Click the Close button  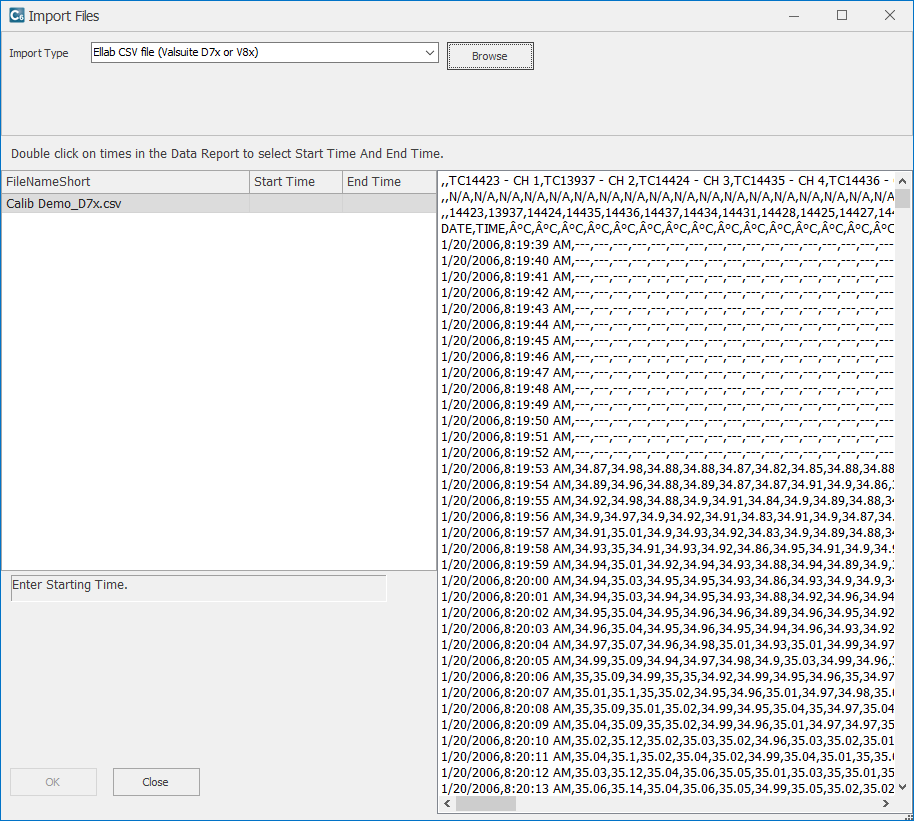pyautogui.click(x=156, y=782)
